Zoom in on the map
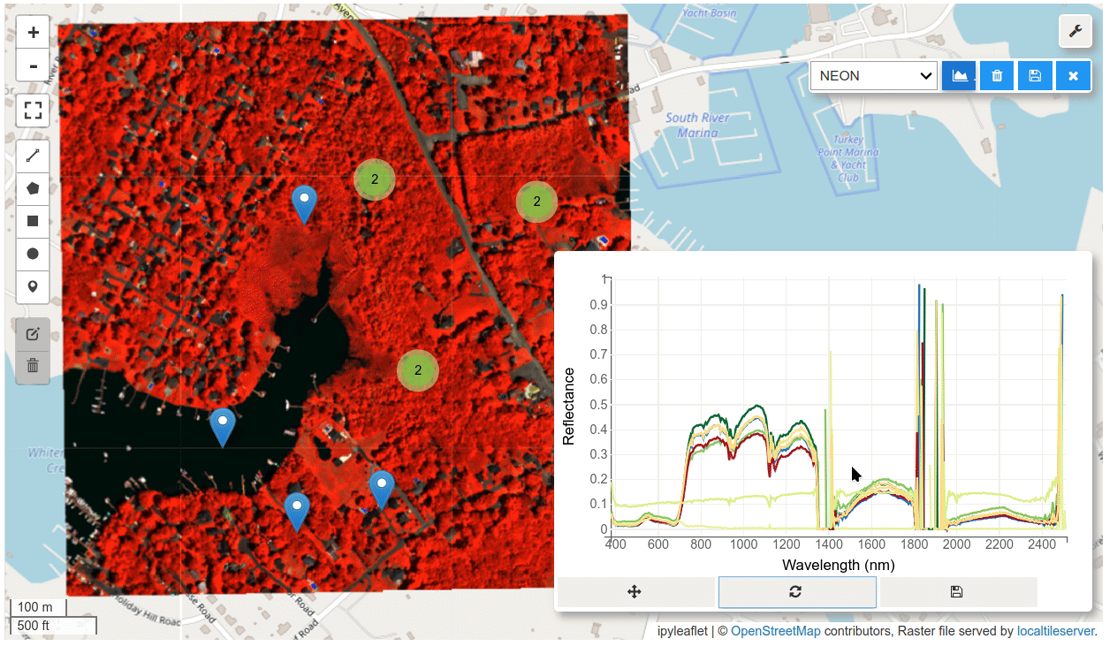Viewport: 1110px width, 647px height. (x=33, y=32)
